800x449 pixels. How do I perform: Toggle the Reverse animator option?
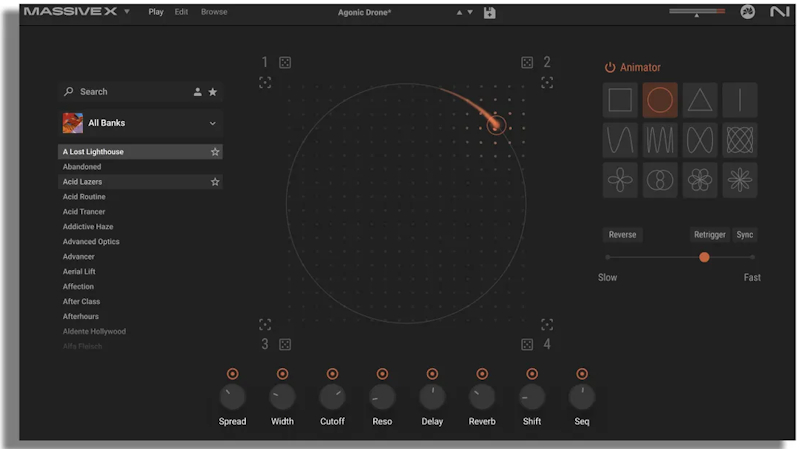click(x=622, y=235)
